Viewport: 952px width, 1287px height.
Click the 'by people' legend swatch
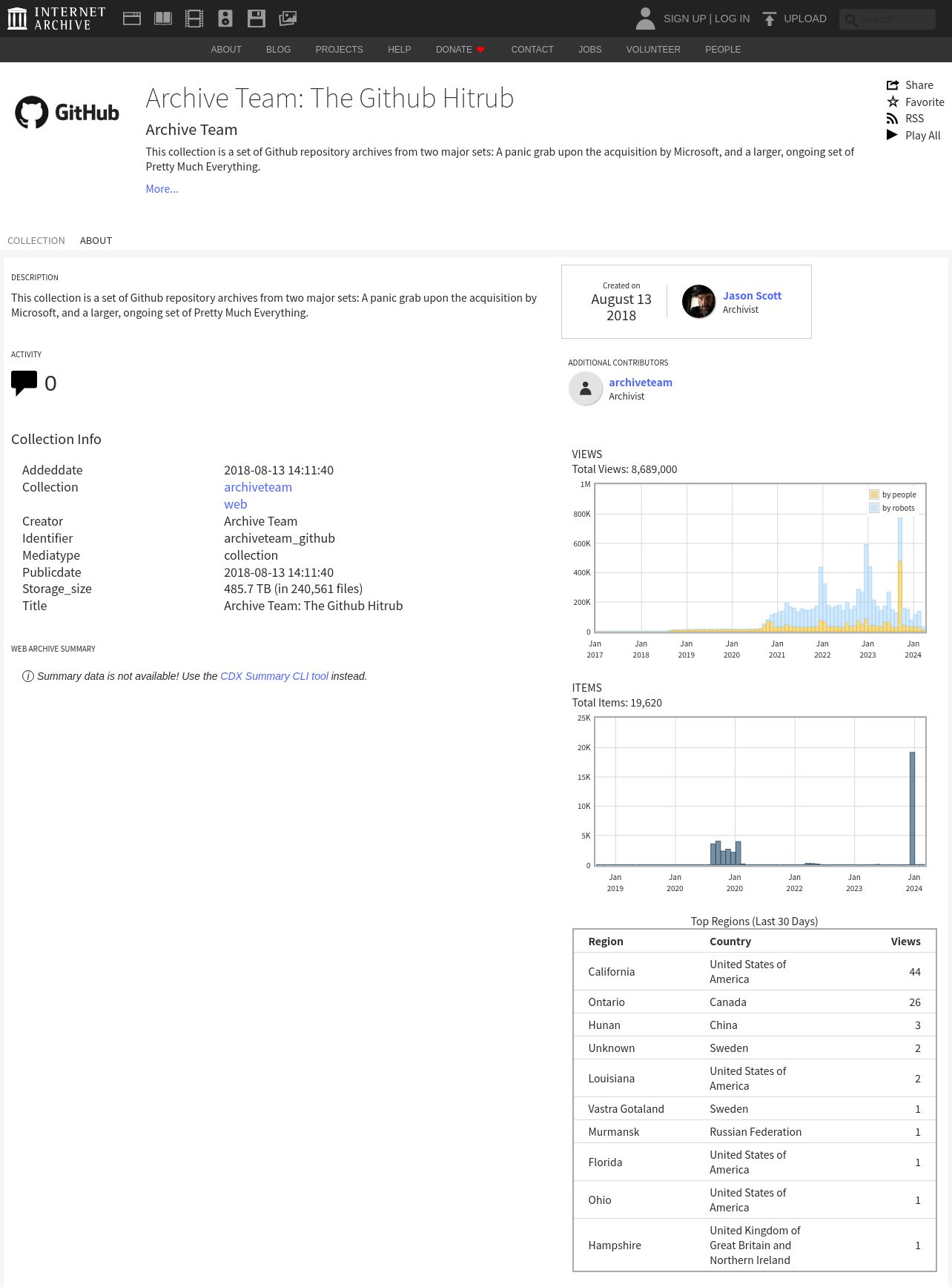pyautogui.click(x=874, y=494)
